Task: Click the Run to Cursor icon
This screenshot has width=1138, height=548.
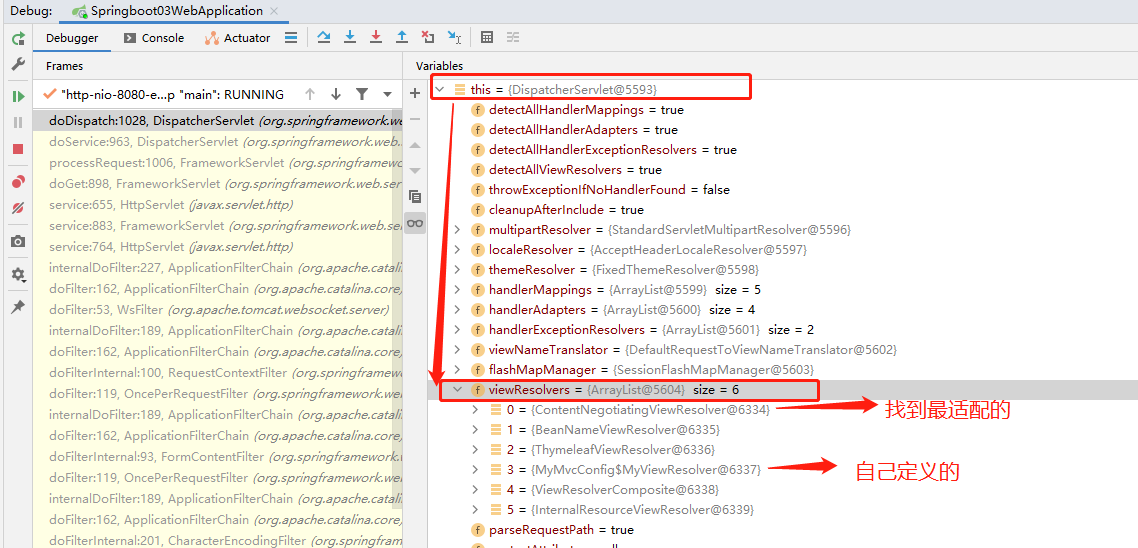Action: (x=454, y=38)
